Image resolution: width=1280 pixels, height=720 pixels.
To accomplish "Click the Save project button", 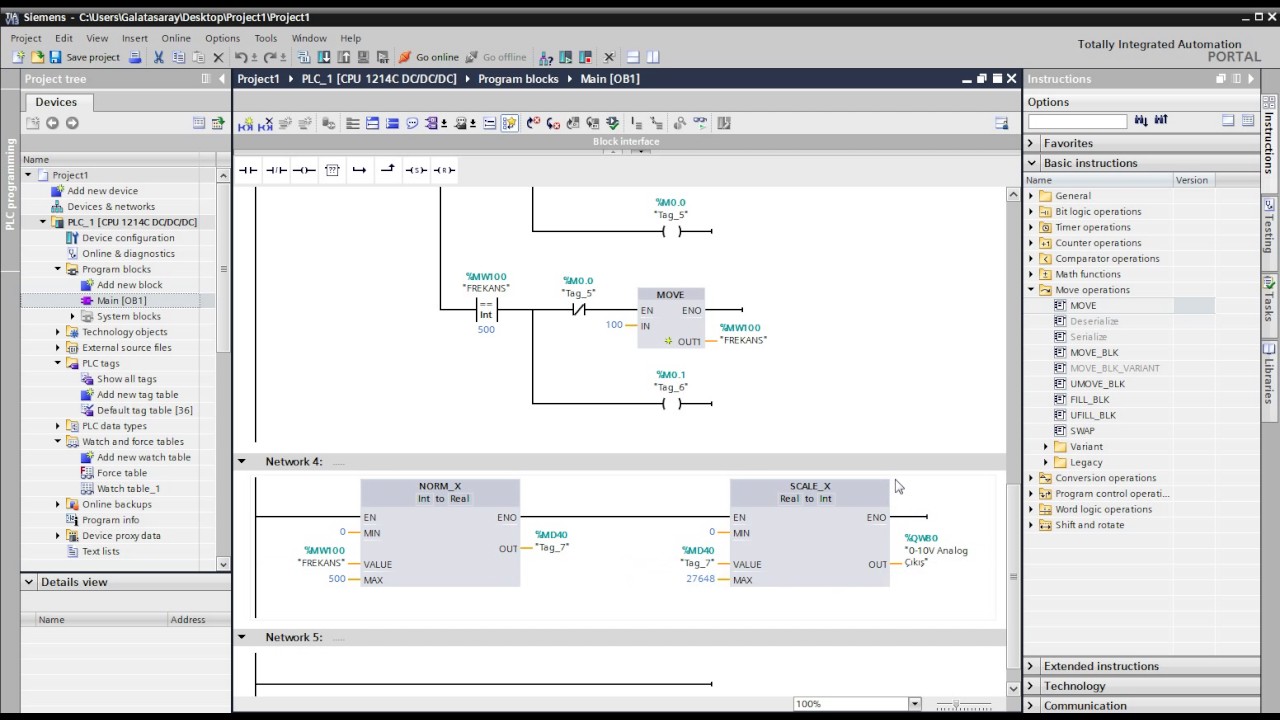I will click(x=84, y=57).
